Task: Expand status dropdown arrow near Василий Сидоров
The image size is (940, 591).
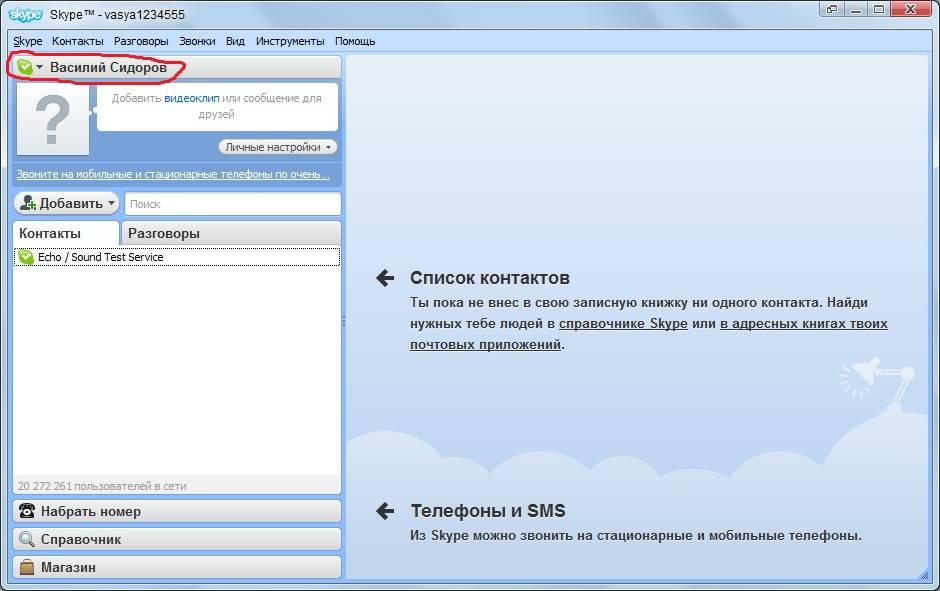Action: pyautogui.click(x=40, y=67)
